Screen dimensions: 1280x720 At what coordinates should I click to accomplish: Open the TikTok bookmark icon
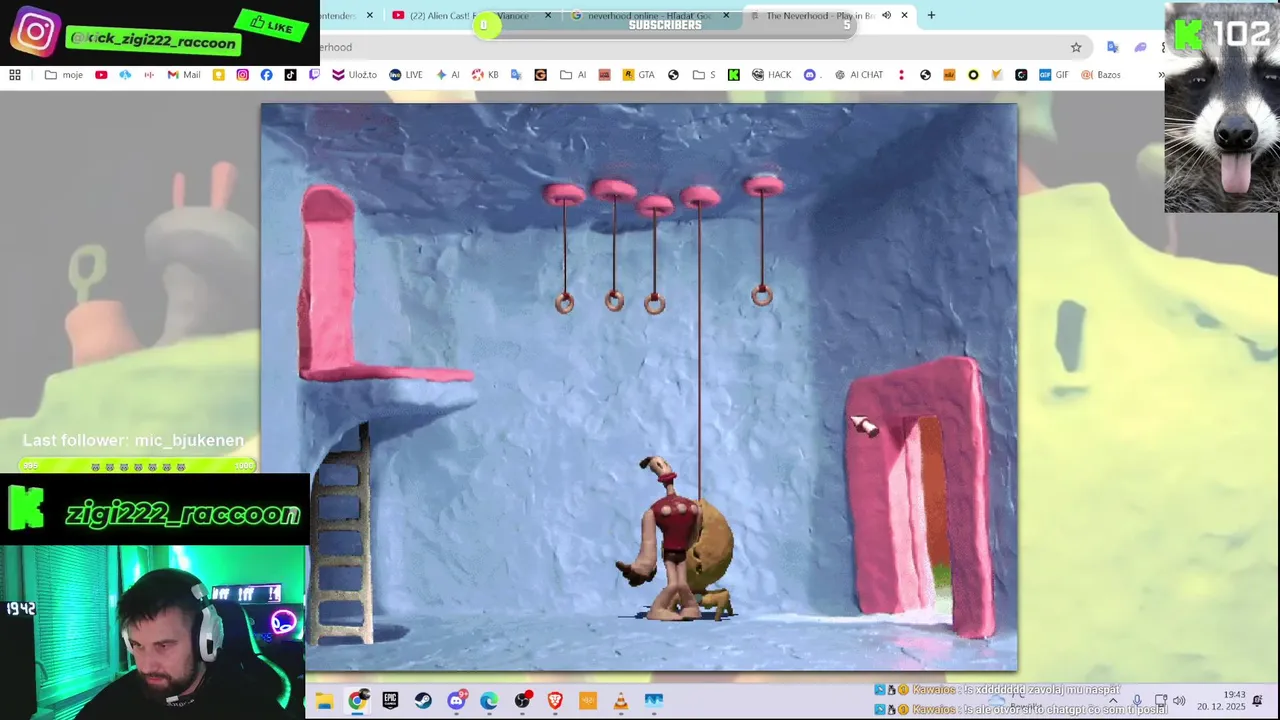pyautogui.click(x=290, y=75)
